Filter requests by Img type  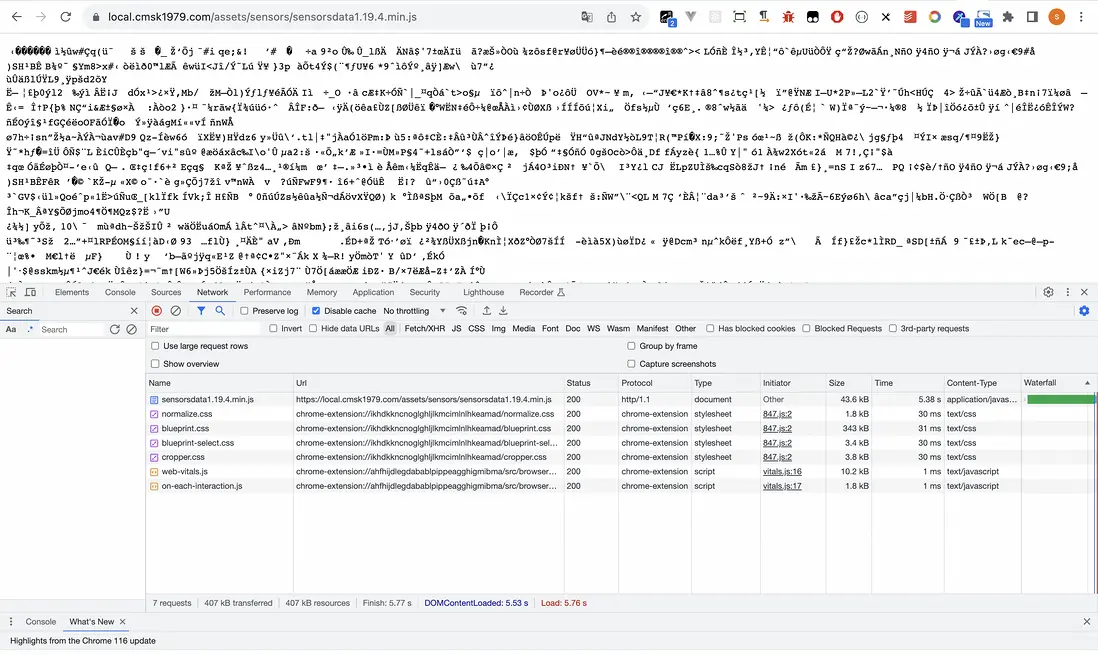(499, 328)
